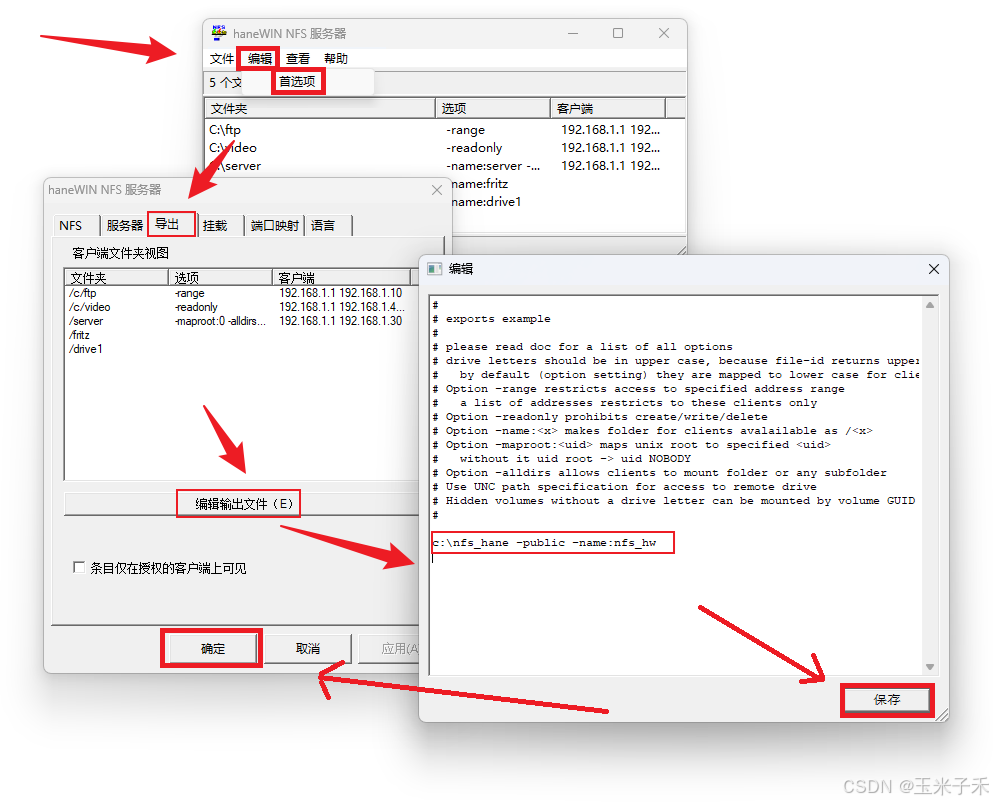993x804 pixels.
Task: Click 客户端 column header in exports dialog
Action: coord(342,278)
